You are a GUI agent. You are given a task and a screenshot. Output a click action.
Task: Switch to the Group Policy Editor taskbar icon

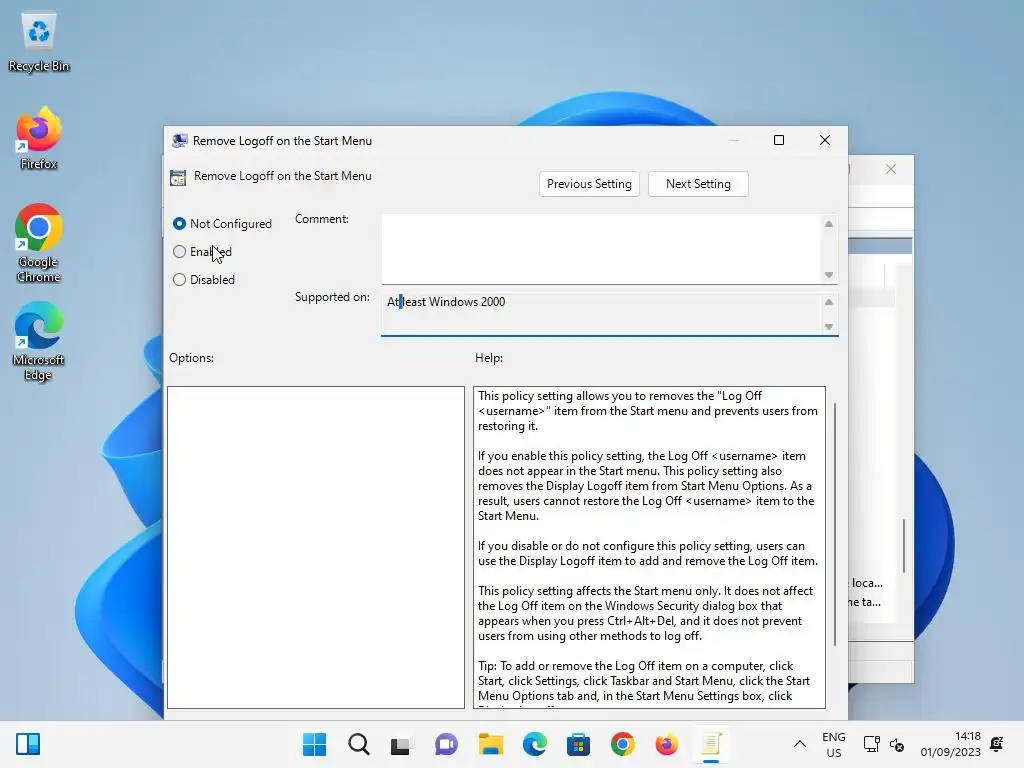[711, 744]
